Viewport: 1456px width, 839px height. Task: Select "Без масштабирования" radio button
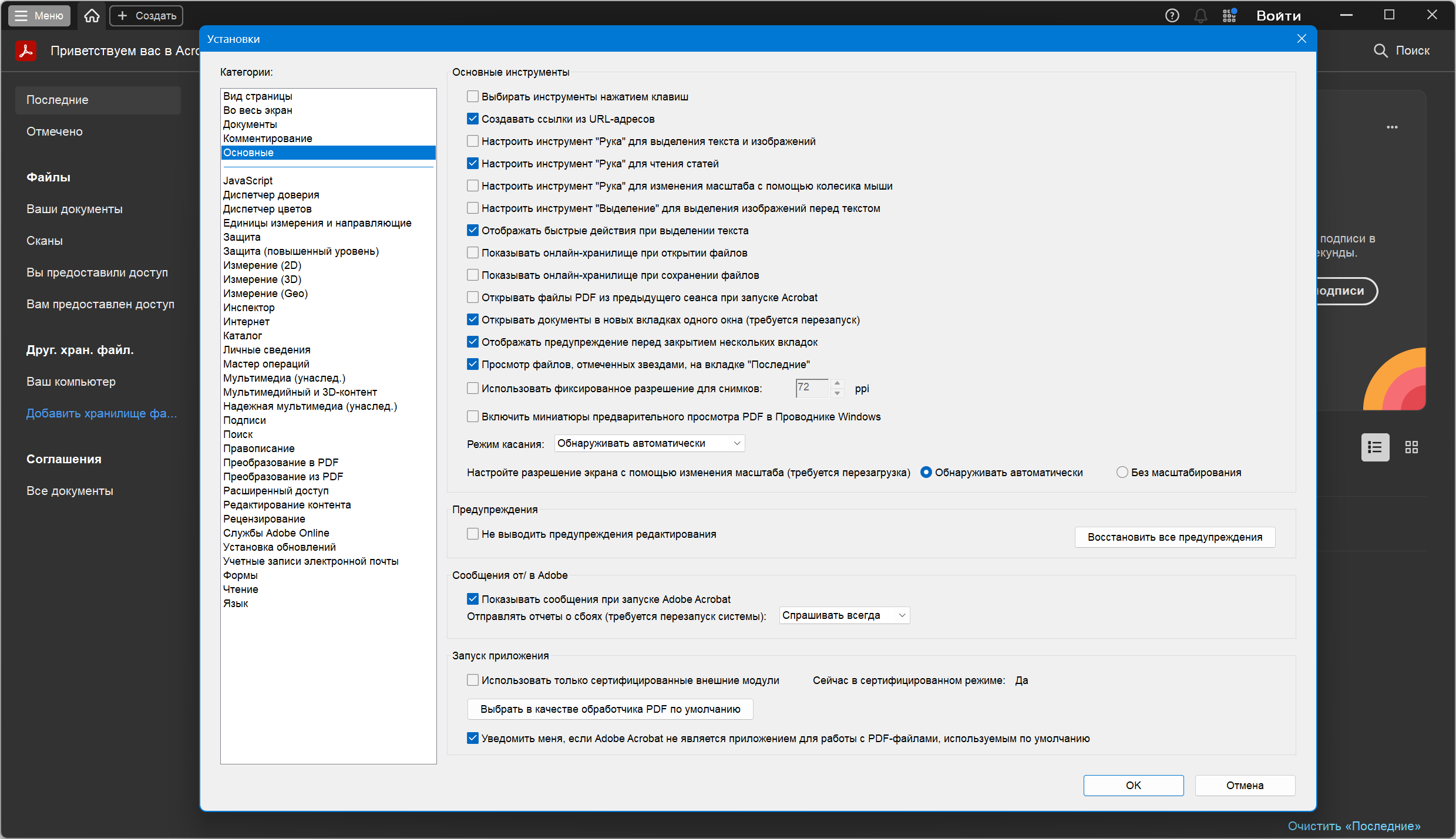click(x=1122, y=473)
